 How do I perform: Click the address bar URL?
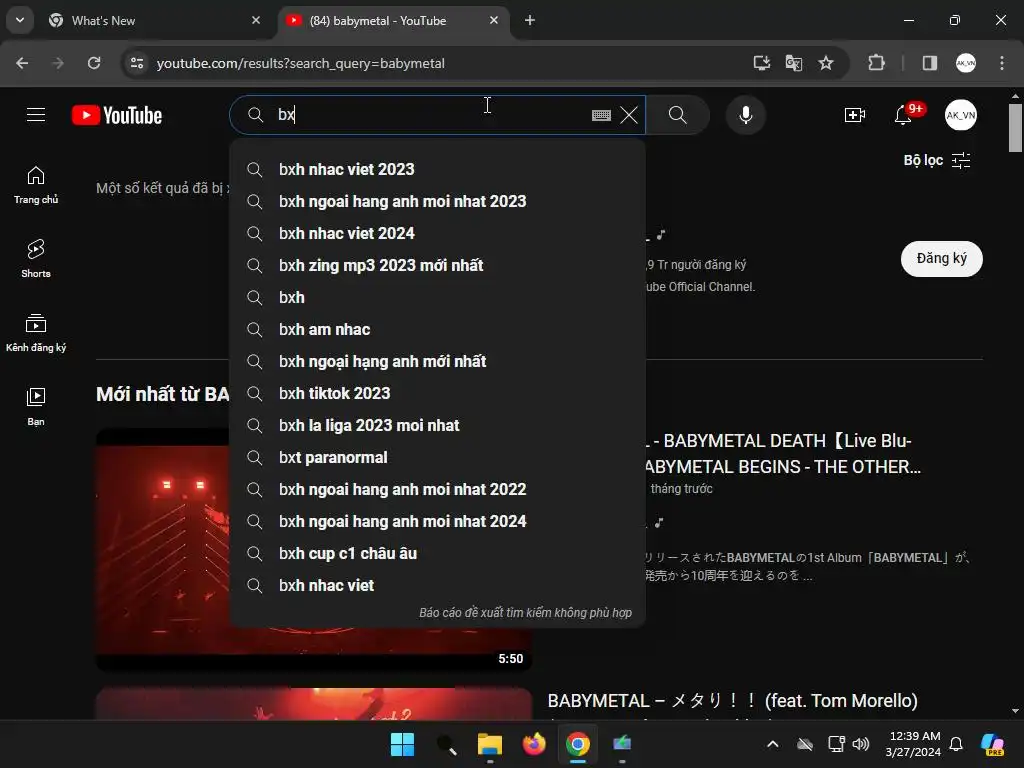click(300, 63)
